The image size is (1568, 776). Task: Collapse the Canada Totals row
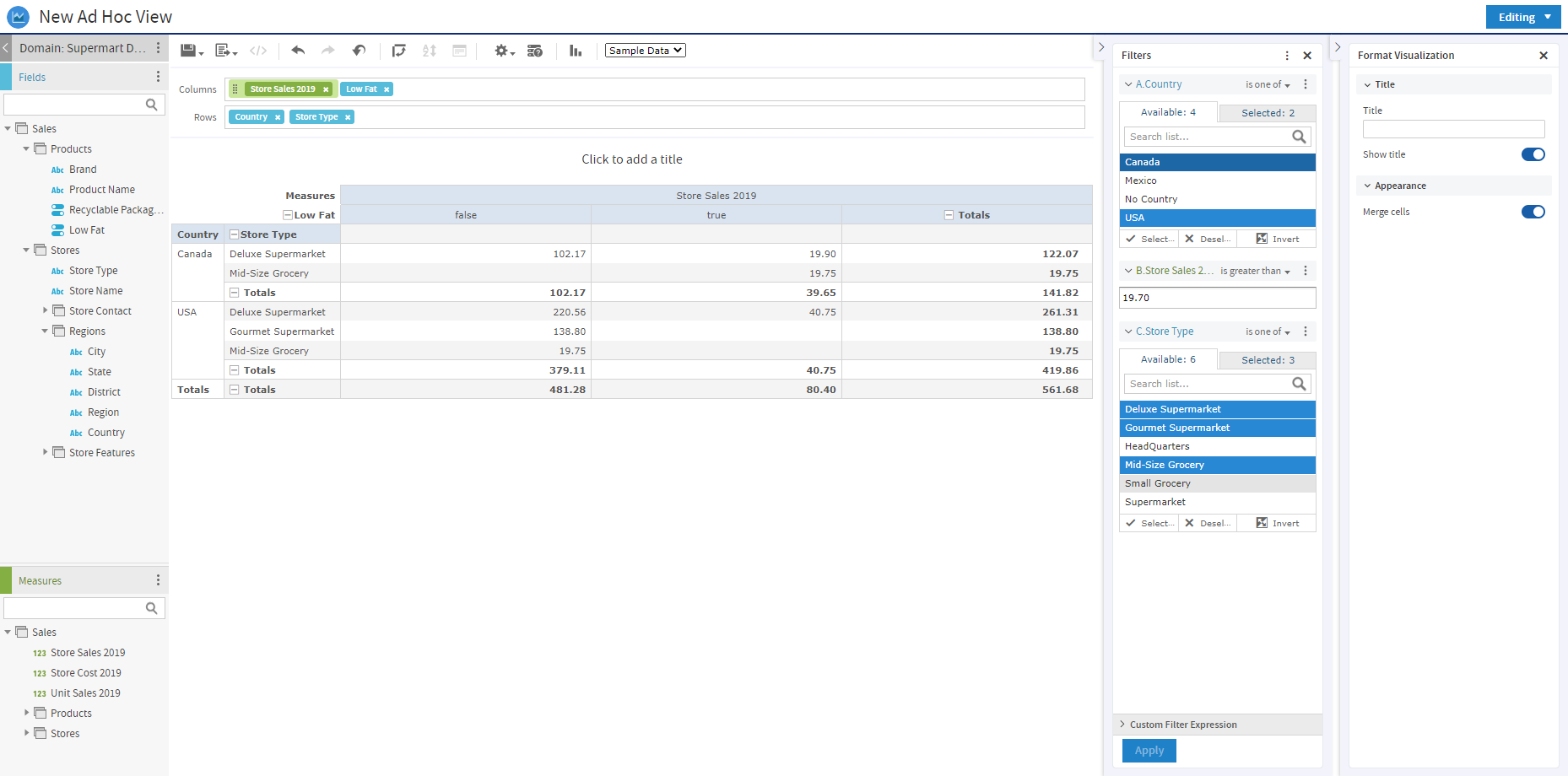pyautogui.click(x=235, y=293)
